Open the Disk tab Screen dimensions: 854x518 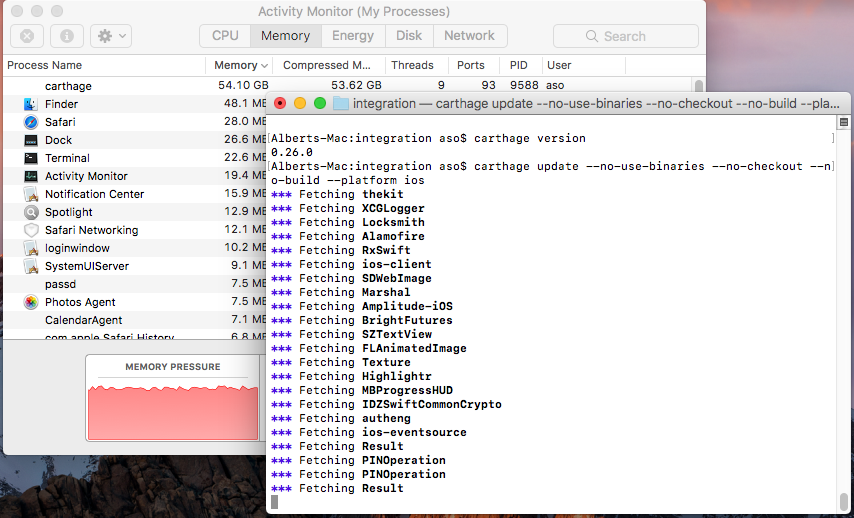click(409, 36)
